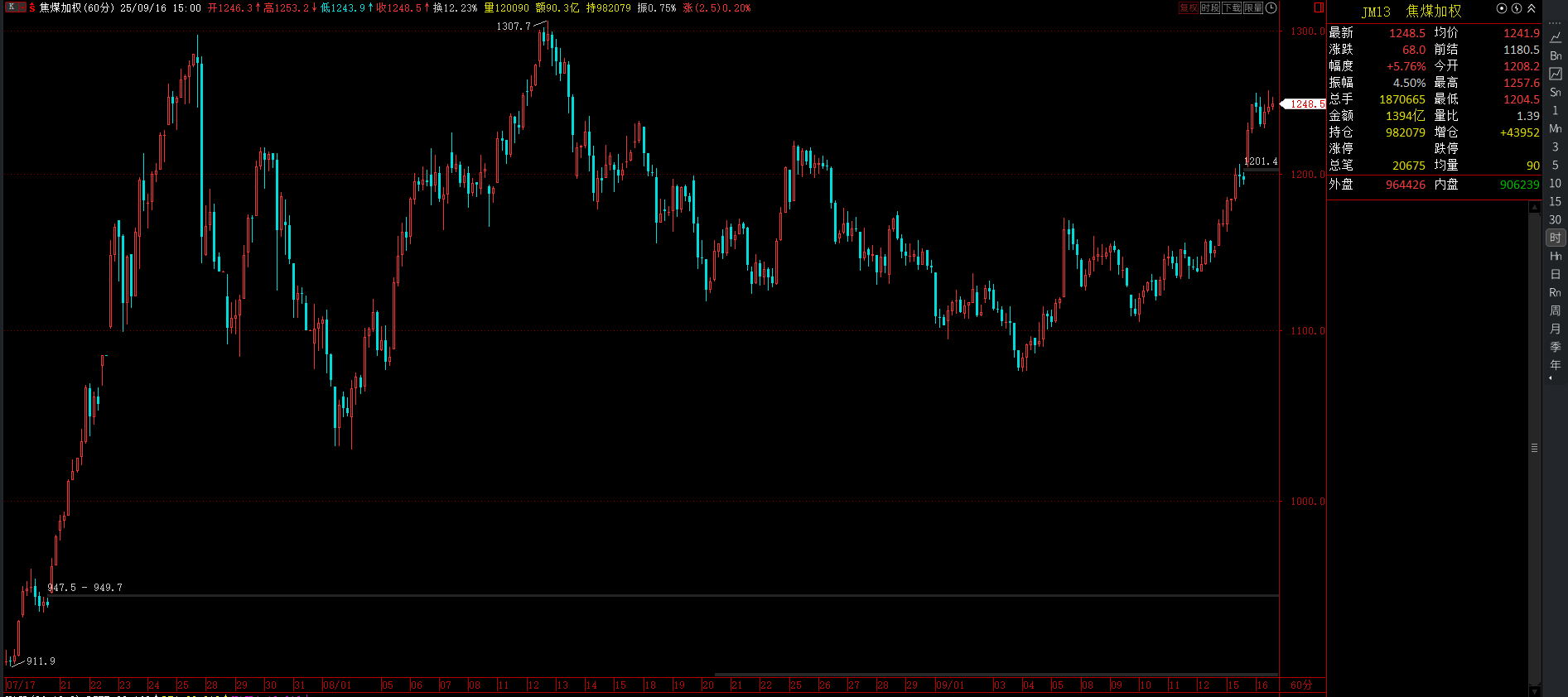
Task: Click the 下载 download button
Action: [x=1232, y=7]
